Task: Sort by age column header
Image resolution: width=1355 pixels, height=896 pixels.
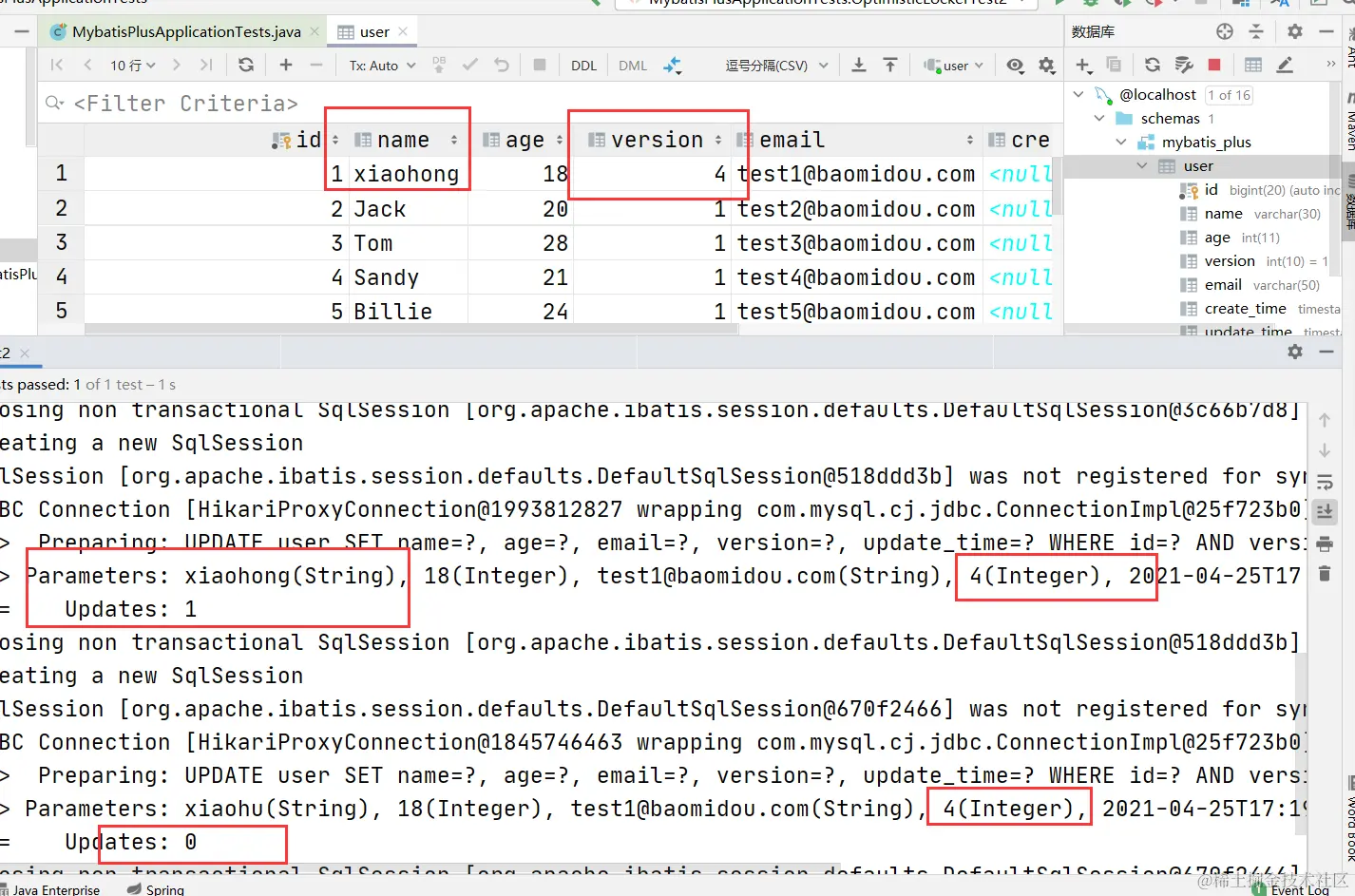Action: (524, 140)
